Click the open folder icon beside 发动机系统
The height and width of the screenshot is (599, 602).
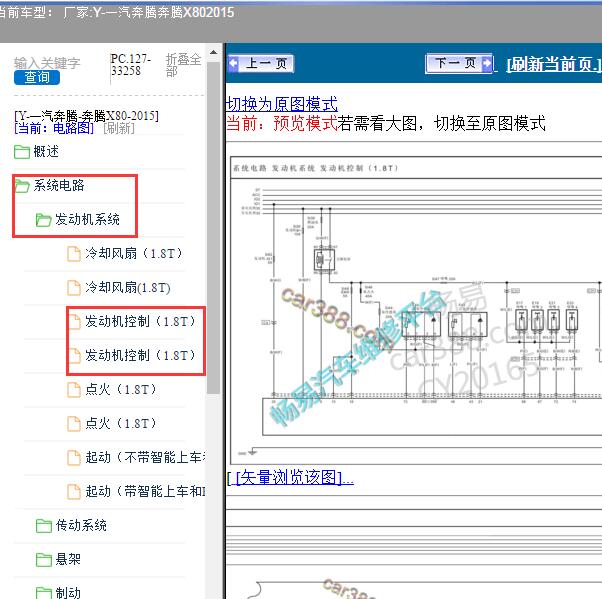click(x=43, y=220)
